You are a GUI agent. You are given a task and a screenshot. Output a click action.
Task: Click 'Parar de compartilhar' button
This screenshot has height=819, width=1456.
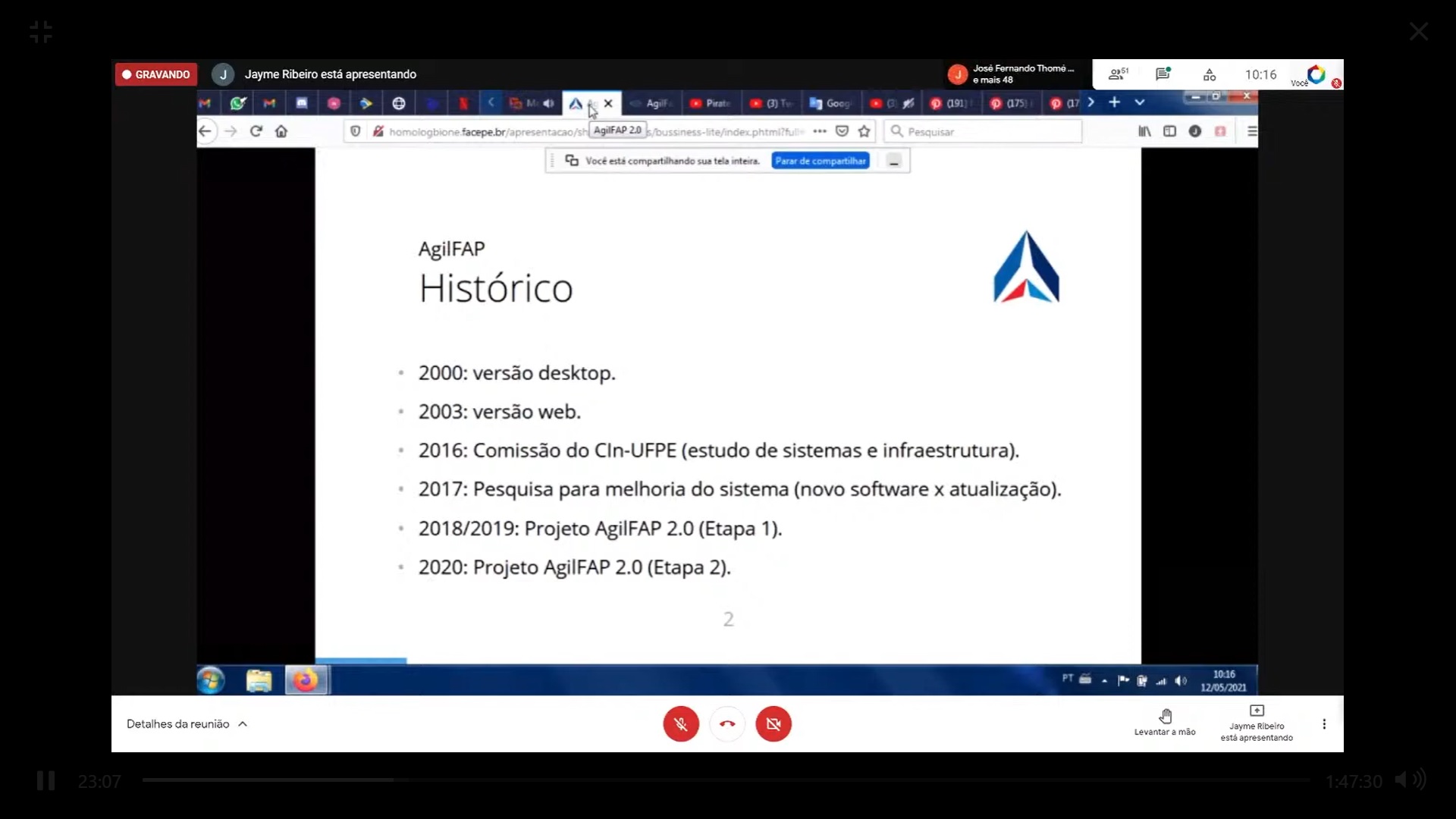pos(821,161)
